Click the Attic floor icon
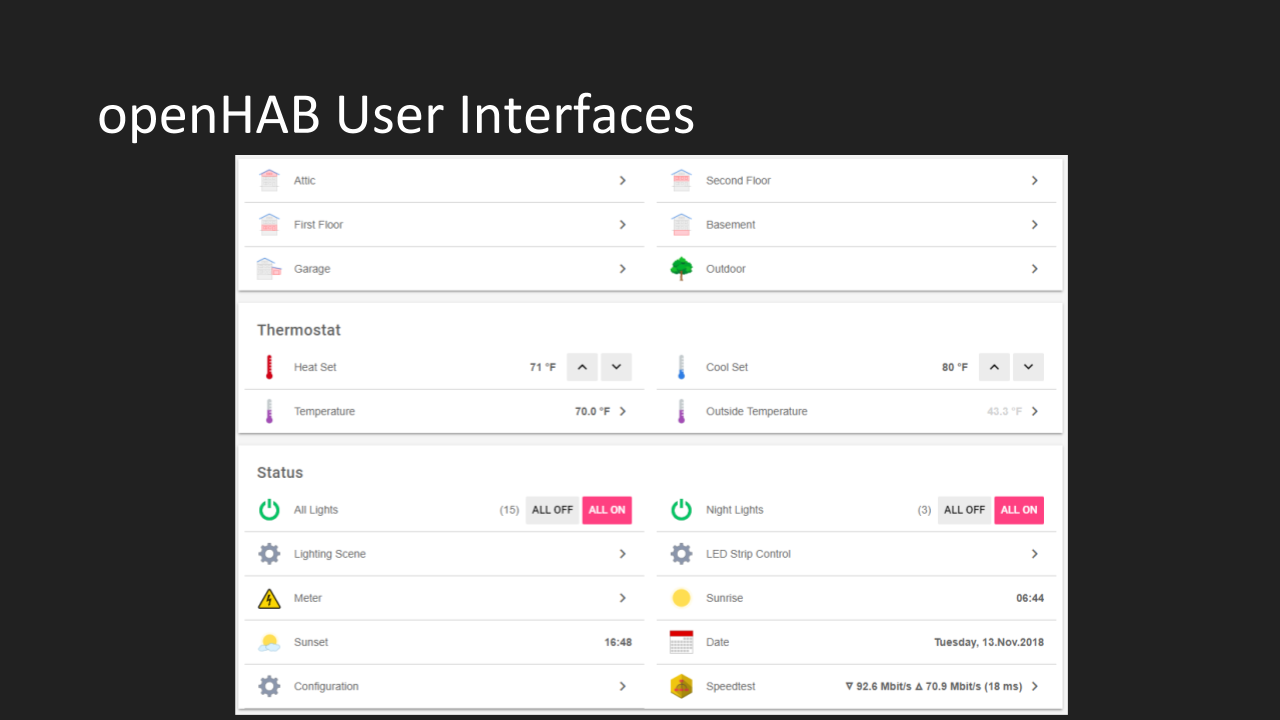1280x720 pixels. click(269, 181)
